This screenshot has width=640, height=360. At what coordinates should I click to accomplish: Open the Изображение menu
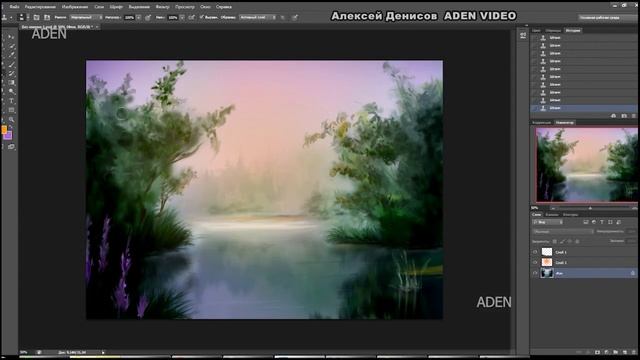(75, 7)
